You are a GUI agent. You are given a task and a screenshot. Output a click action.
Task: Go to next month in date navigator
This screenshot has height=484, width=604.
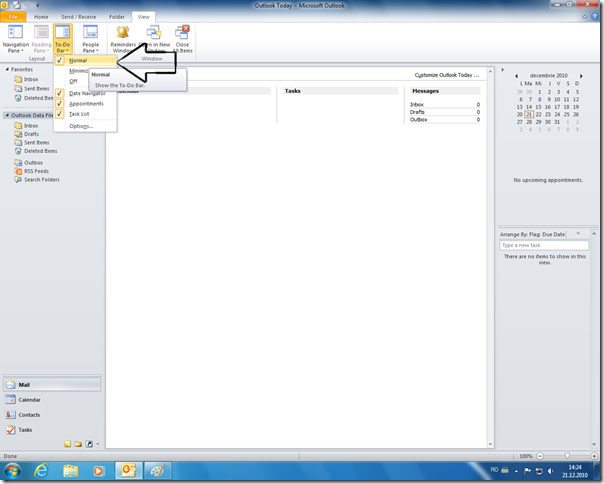pos(581,76)
